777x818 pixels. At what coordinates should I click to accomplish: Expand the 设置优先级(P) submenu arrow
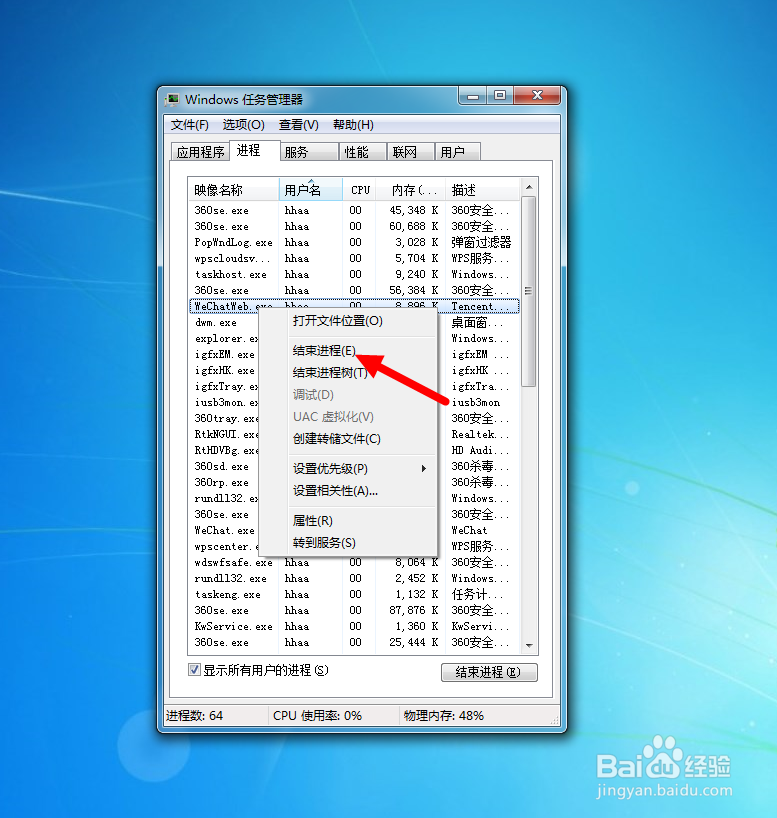(x=424, y=468)
